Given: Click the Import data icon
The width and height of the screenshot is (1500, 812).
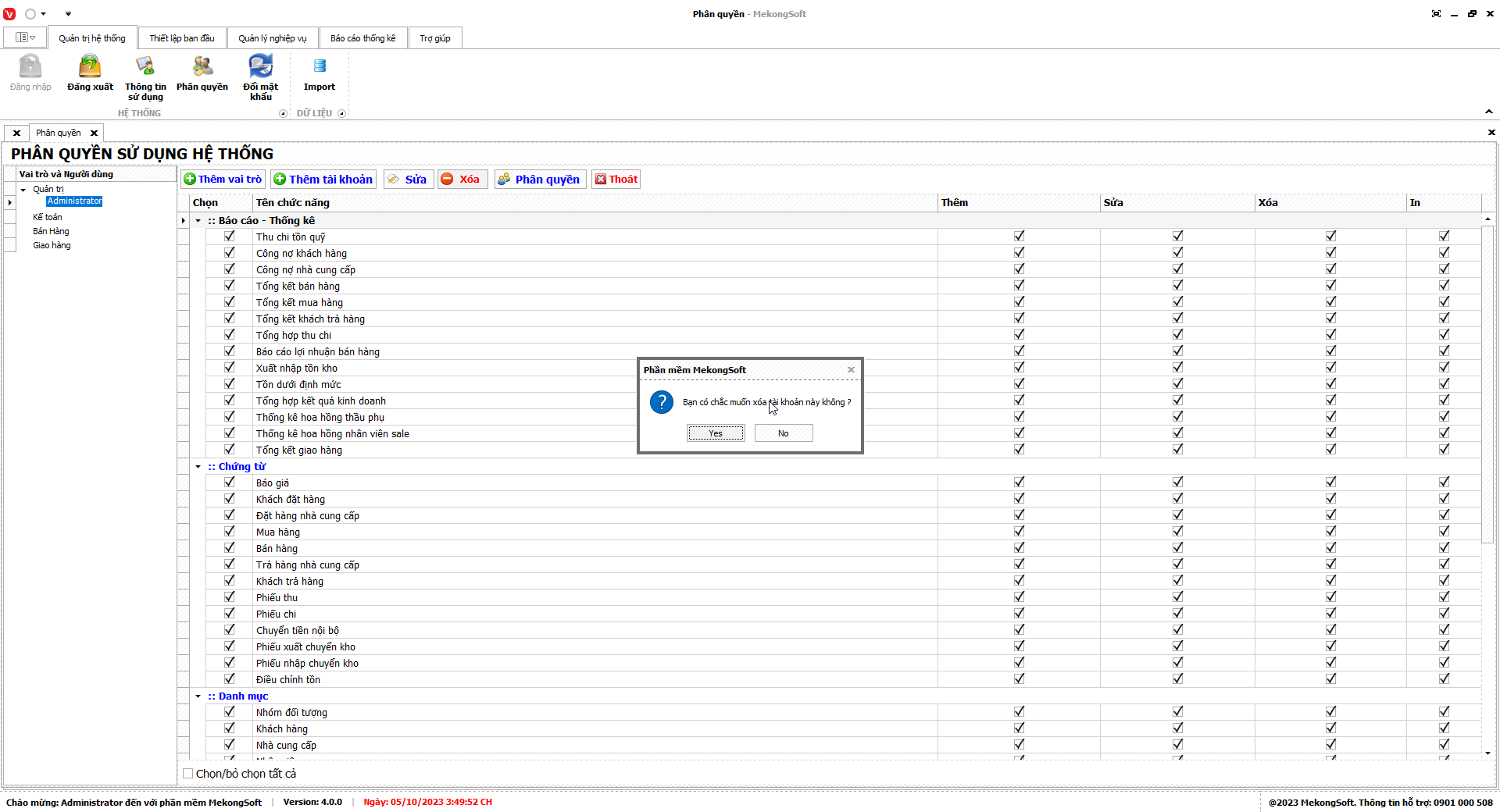Looking at the screenshot, I should 320,72.
